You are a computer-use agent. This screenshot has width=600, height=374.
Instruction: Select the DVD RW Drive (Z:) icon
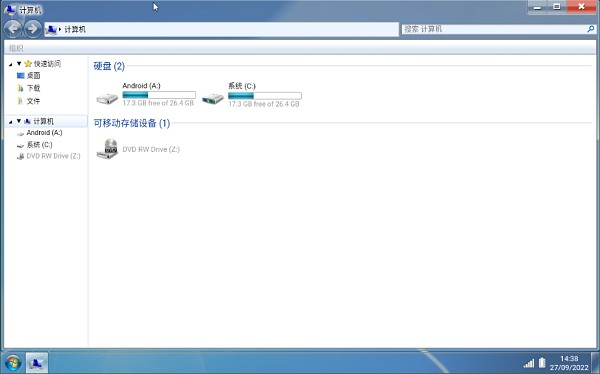[107, 149]
